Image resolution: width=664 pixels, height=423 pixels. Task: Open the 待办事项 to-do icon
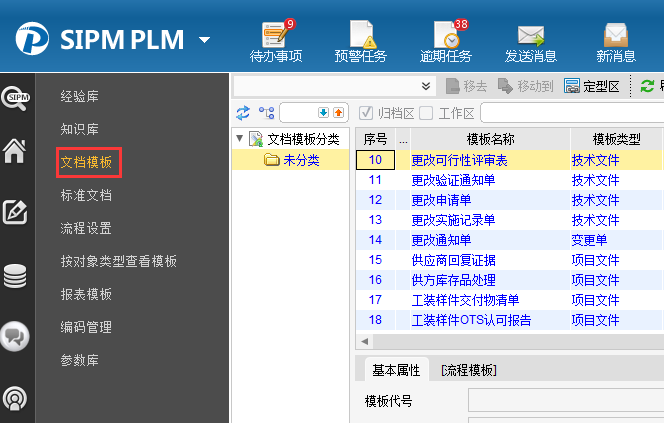(276, 41)
